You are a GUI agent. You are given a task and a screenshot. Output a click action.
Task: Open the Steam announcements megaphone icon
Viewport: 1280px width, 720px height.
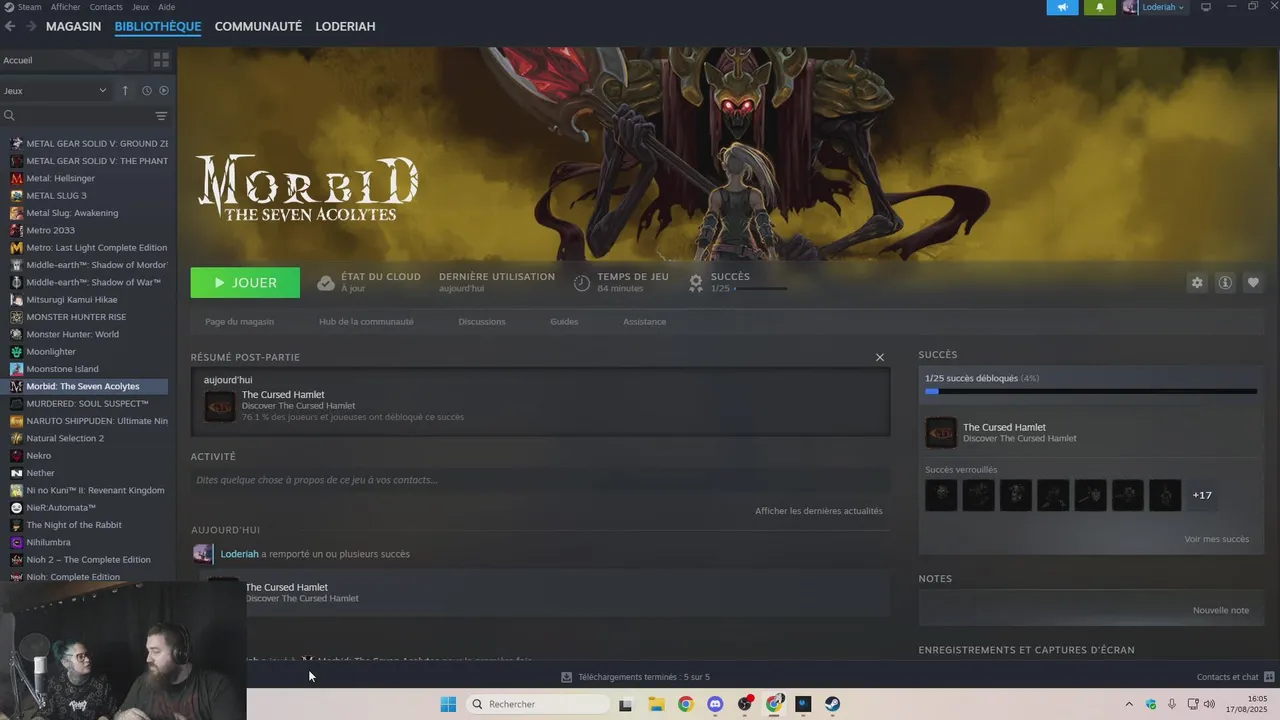coord(1063,7)
